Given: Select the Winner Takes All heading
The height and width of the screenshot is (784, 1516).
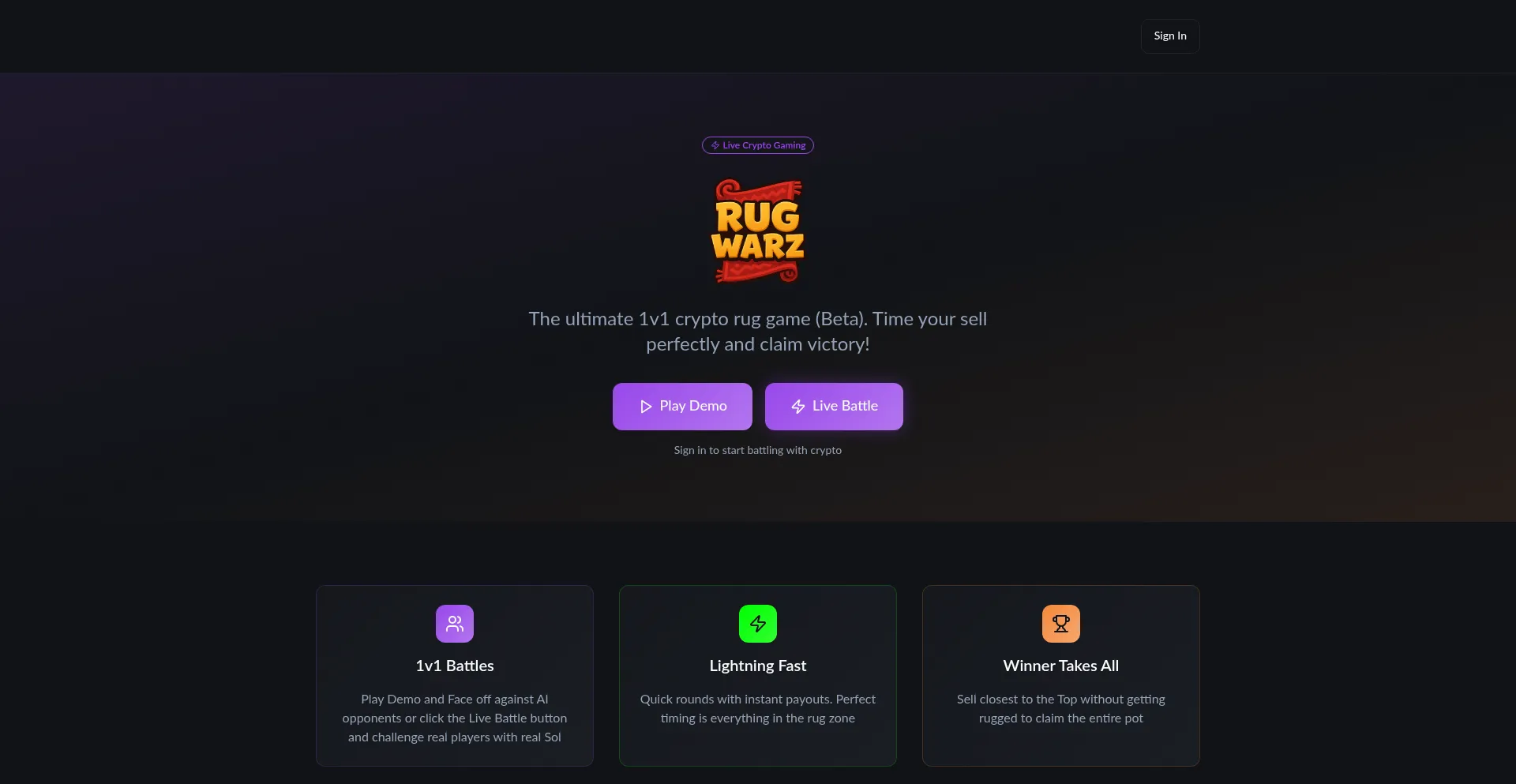Looking at the screenshot, I should point(1061,666).
